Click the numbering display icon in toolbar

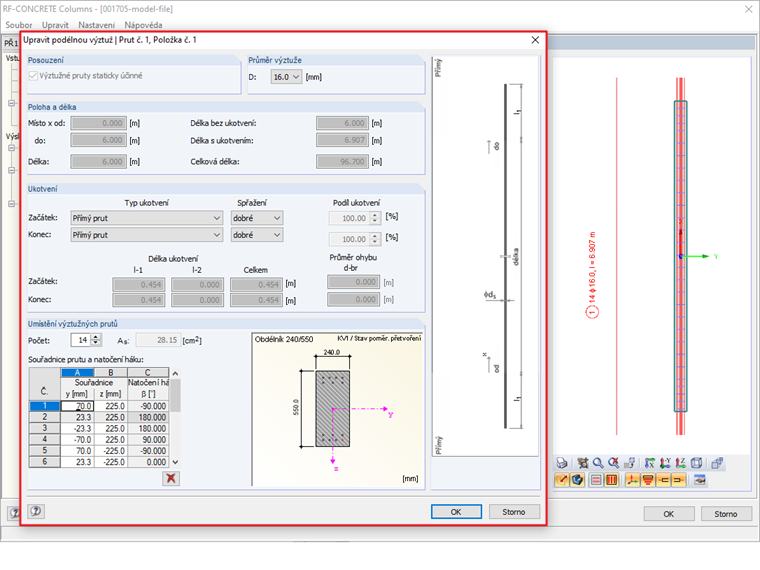pyautogui.click(x=630, y=463)
